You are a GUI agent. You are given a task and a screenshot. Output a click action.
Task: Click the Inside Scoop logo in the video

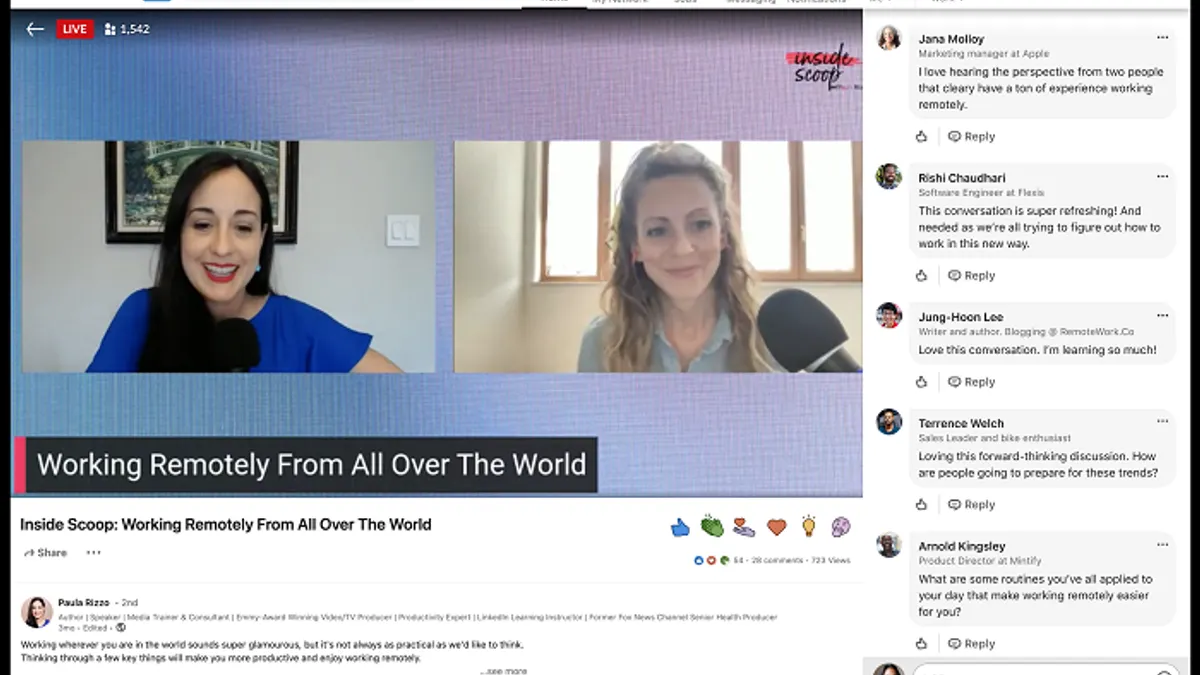[x=822, y=66]
